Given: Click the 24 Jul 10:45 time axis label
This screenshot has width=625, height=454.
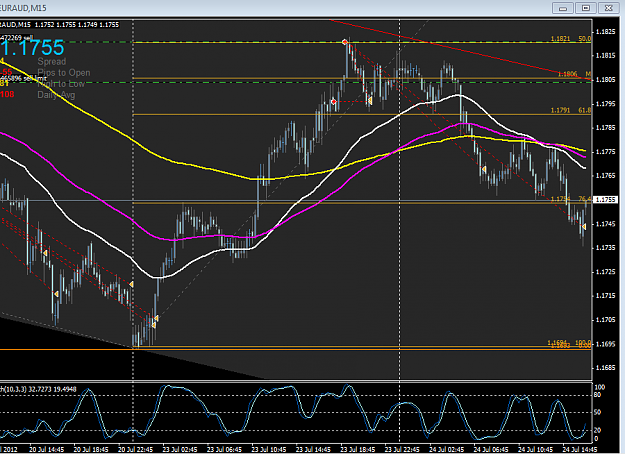Looking at the screenshot, I should pyautogui.click(x=535, y=449).
